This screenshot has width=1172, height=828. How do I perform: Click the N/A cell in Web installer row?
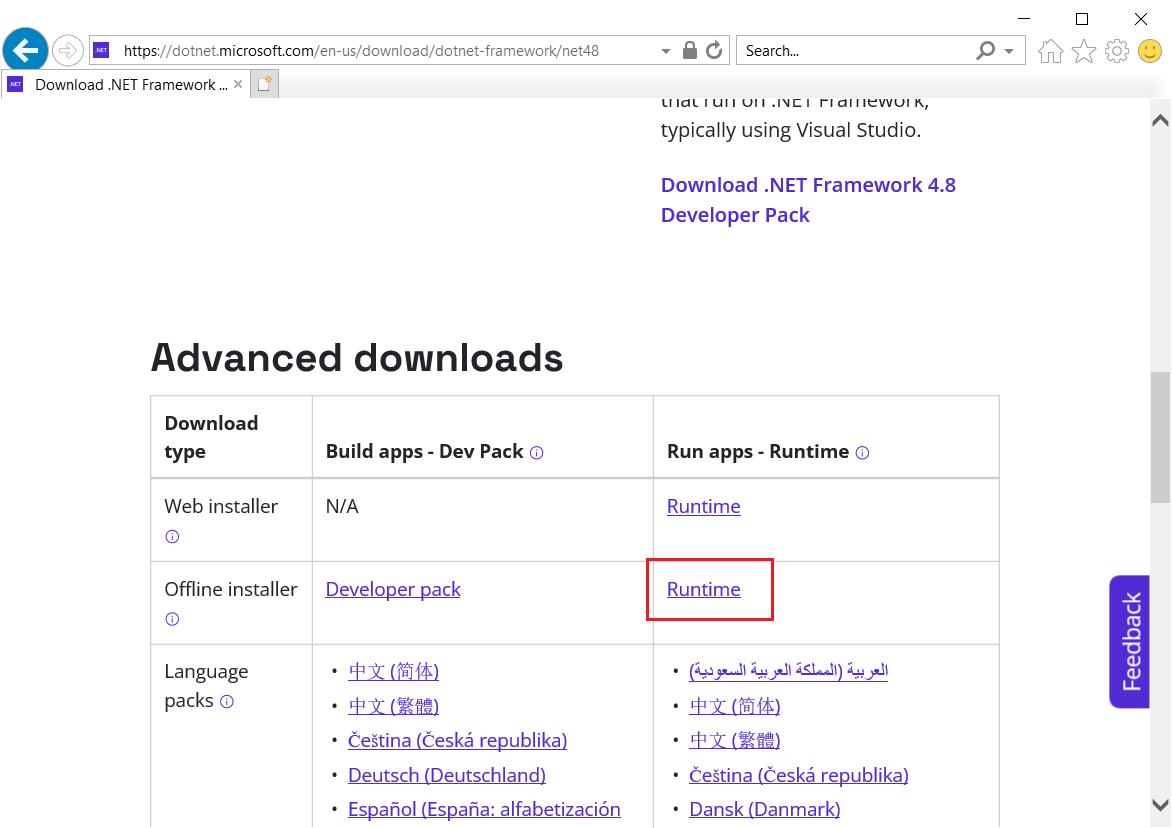[342, 507]
